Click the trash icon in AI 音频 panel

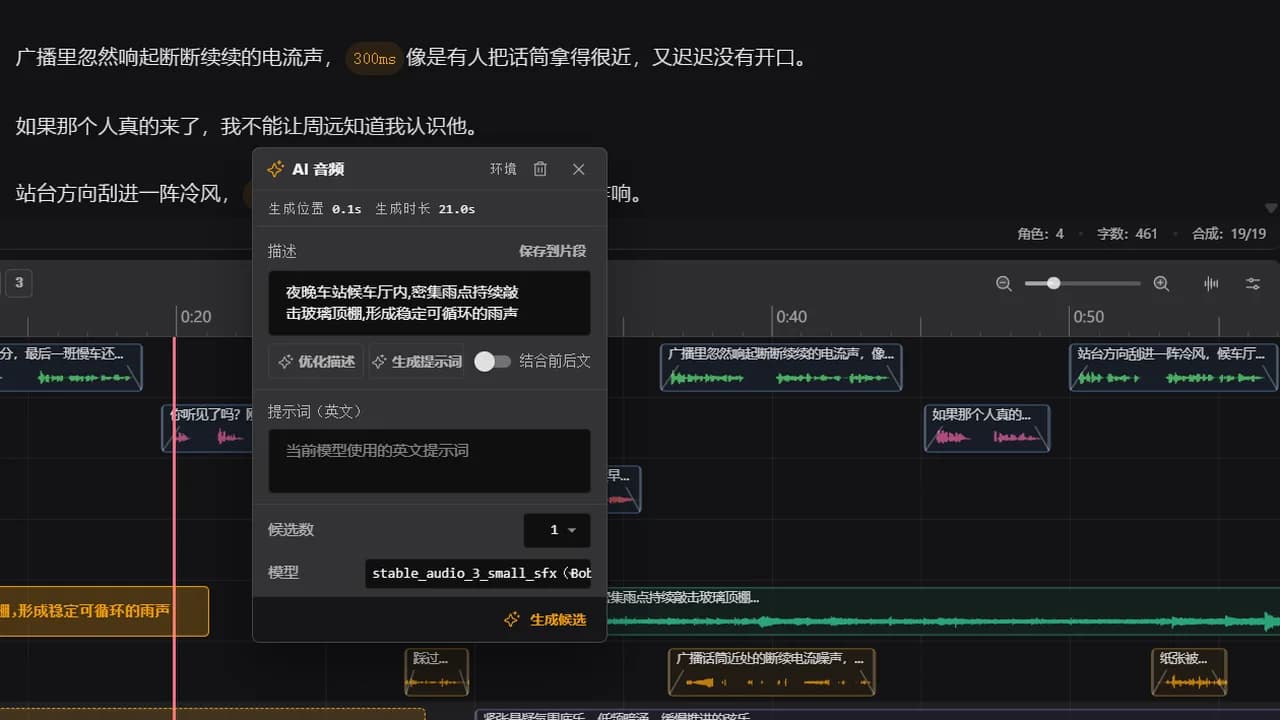pos(540,169)
